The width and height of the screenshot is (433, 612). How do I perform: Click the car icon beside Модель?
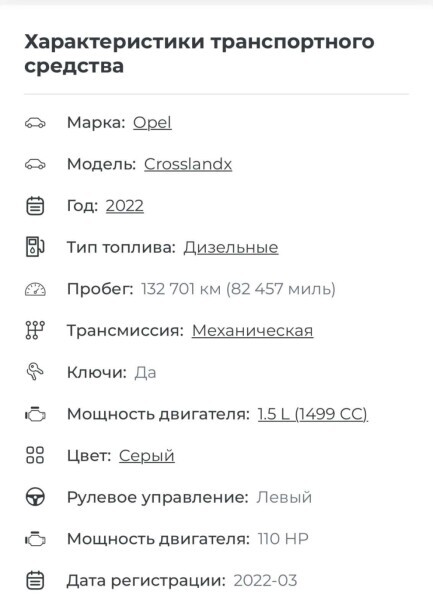[x=35, y=164]
